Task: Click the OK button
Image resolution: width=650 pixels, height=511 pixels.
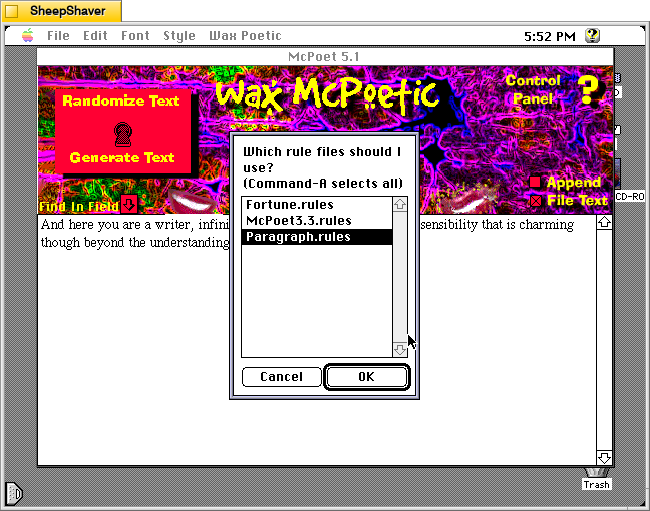Action: 366,377
